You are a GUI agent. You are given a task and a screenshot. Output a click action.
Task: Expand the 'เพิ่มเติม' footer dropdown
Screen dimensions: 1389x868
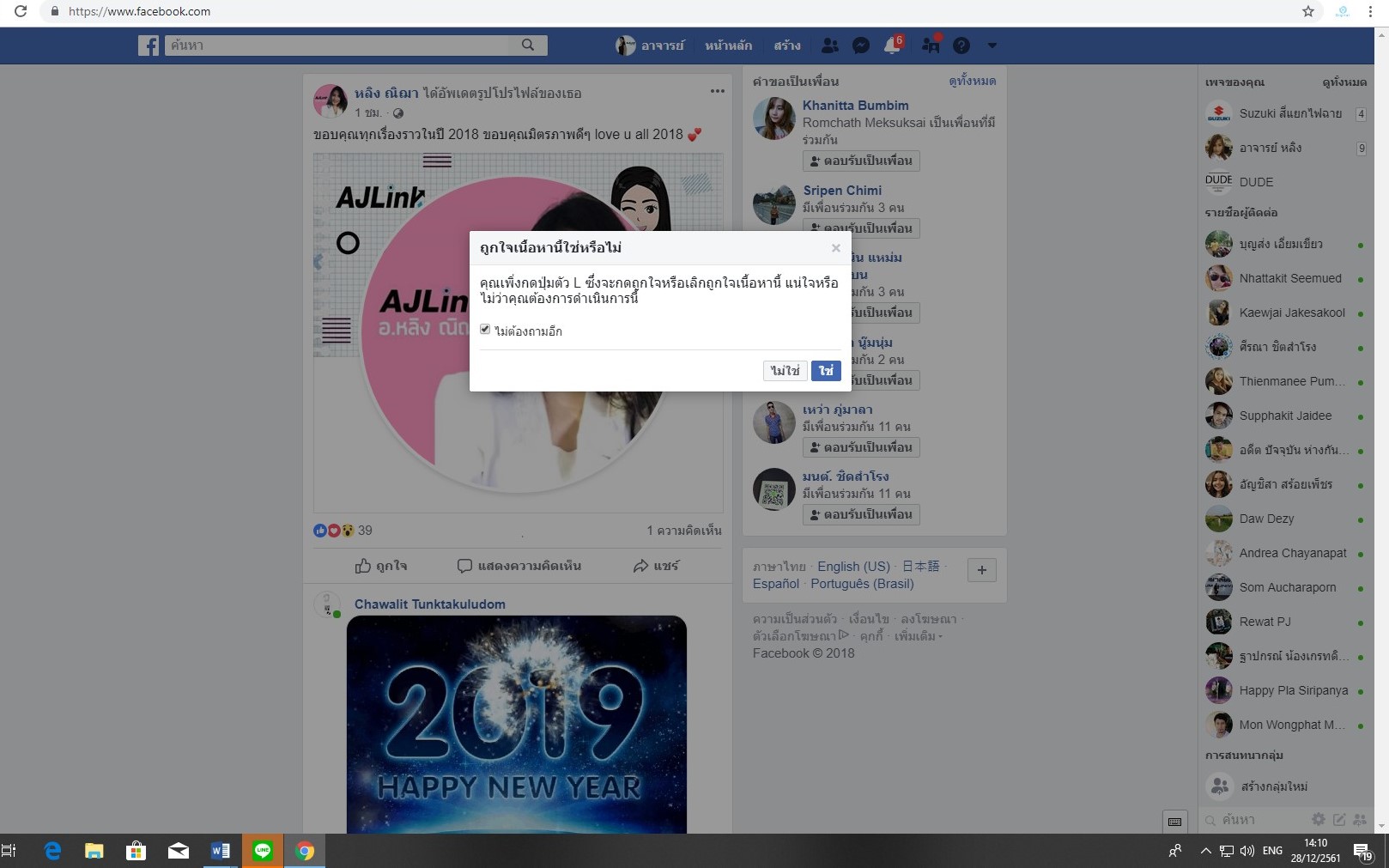pyautogui.click(x=918, y=636)
